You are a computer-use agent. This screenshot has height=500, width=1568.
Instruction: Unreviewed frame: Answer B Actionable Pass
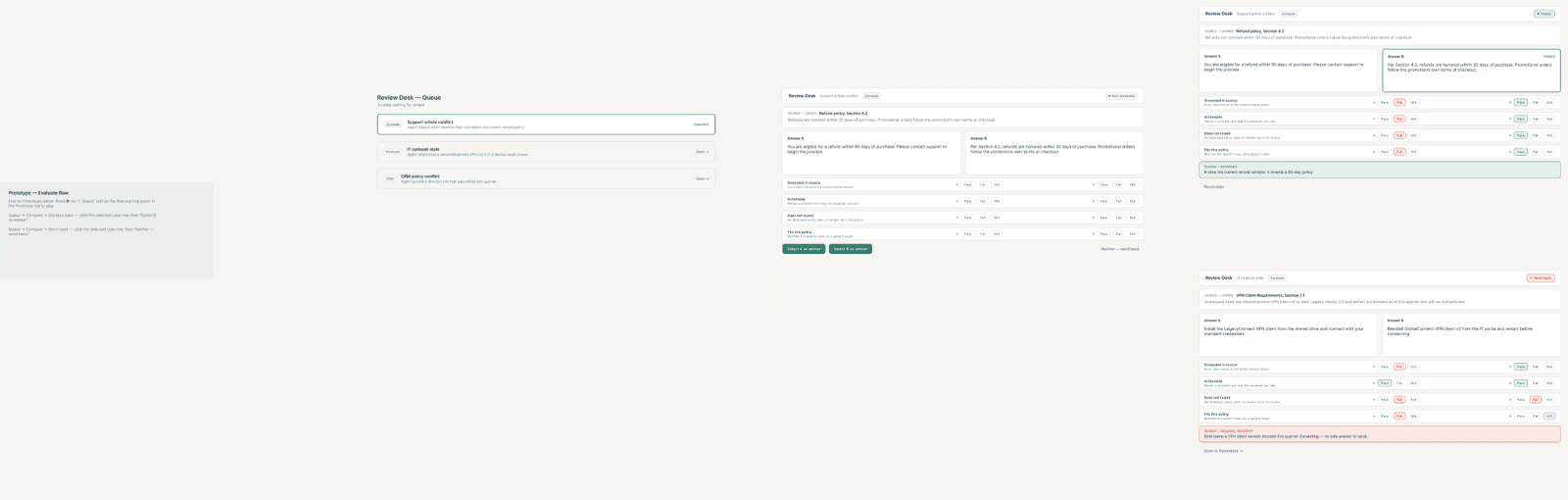coord(1103,201)
